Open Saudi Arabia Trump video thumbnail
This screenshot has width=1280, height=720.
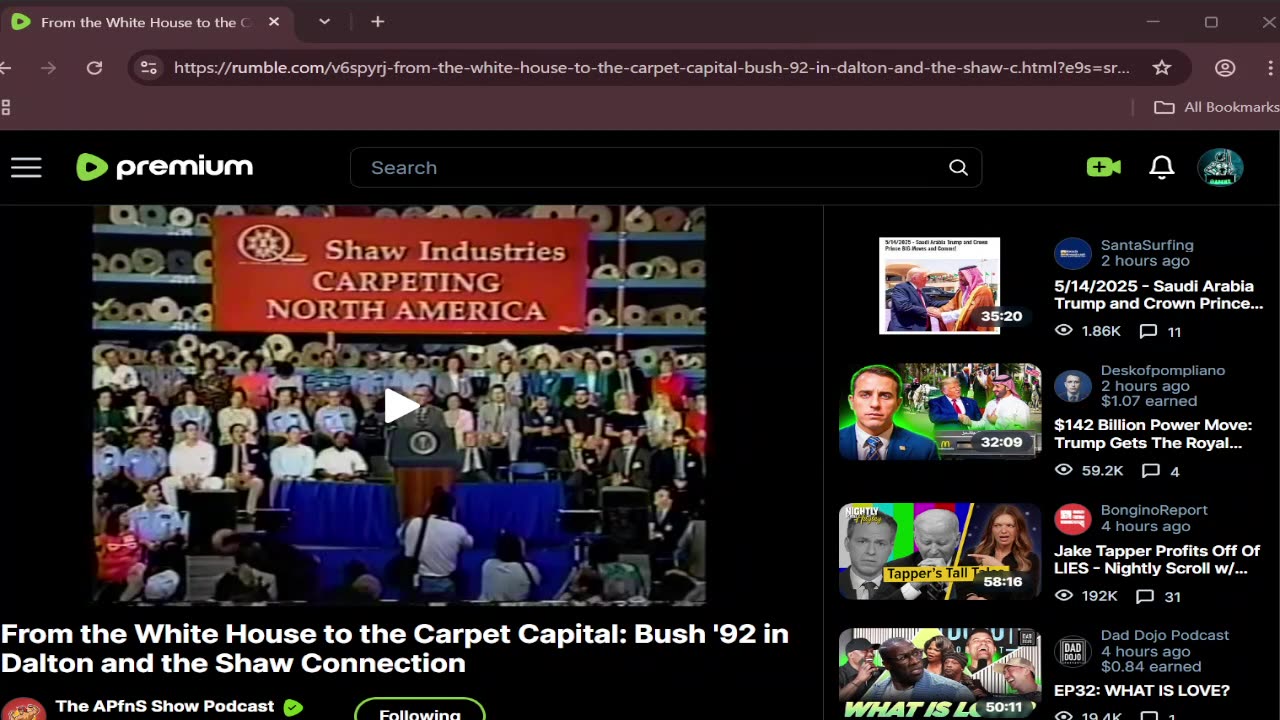click(x=939, y=285)
